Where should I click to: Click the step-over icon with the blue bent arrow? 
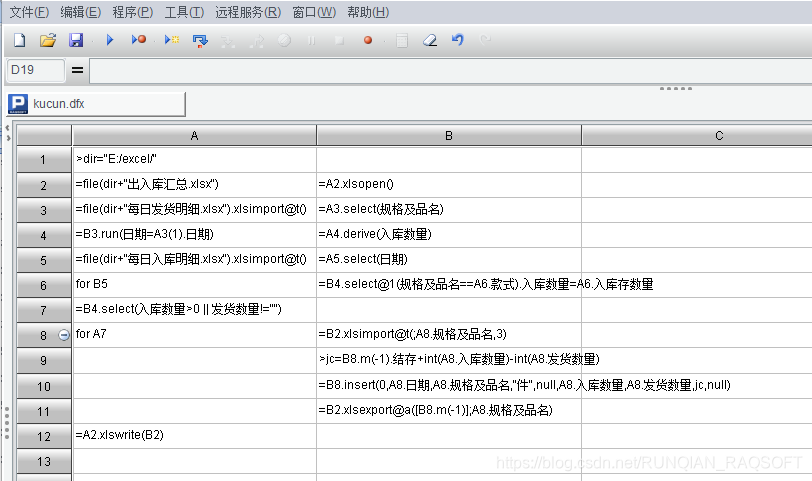click(x=200, y=40)
